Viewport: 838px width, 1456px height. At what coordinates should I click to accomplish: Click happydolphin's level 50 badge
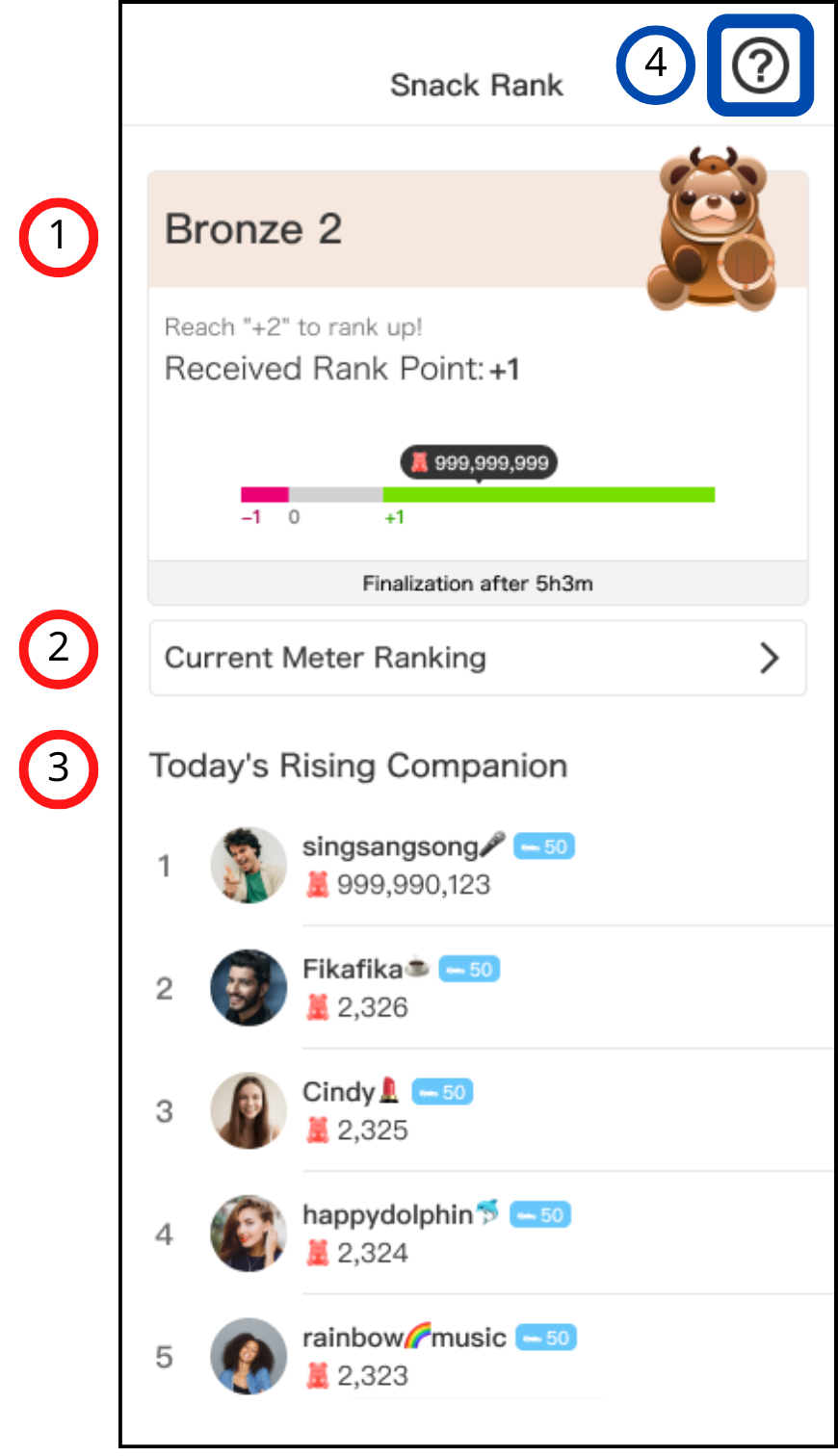[x=540, y=1215]
